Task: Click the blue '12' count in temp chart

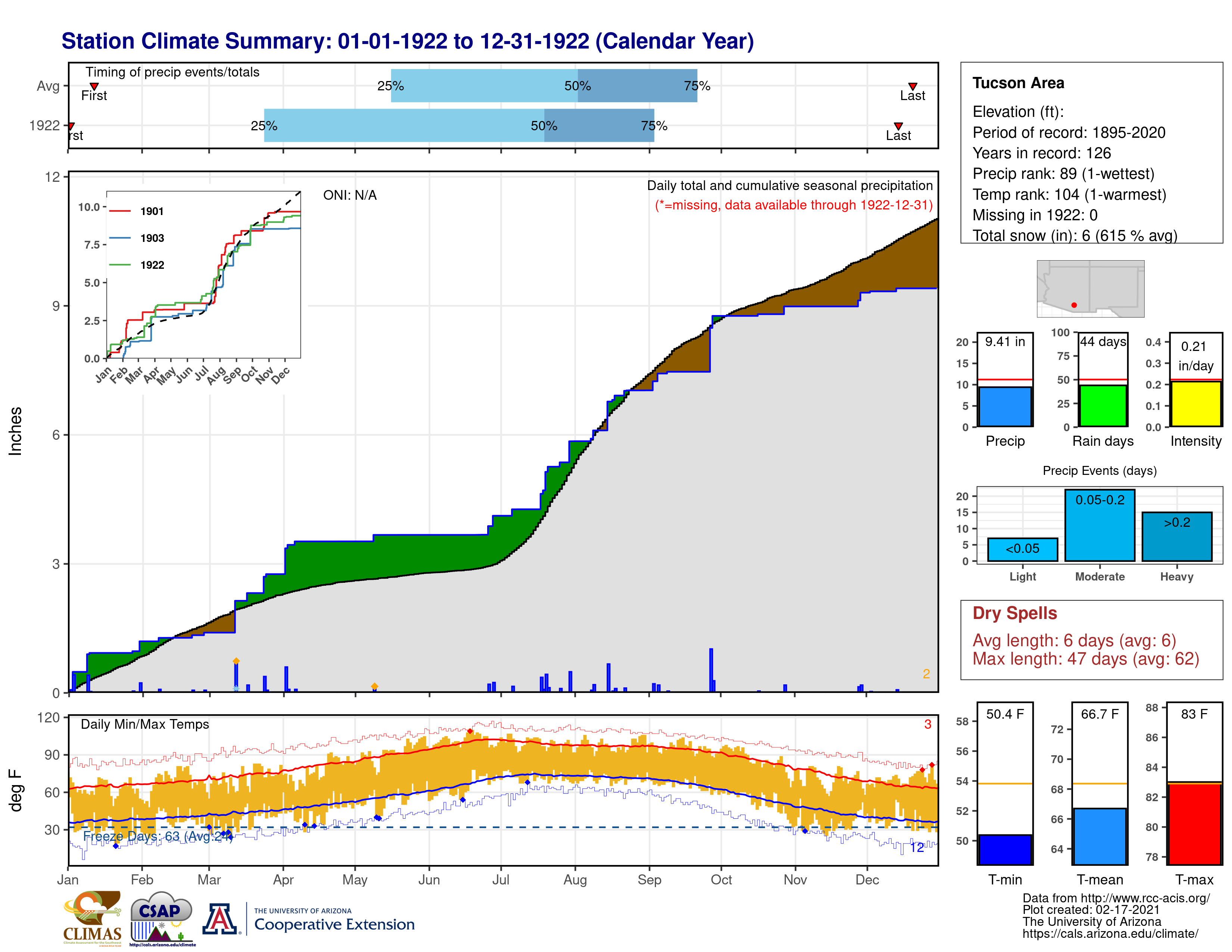Action: pos(917,848)
